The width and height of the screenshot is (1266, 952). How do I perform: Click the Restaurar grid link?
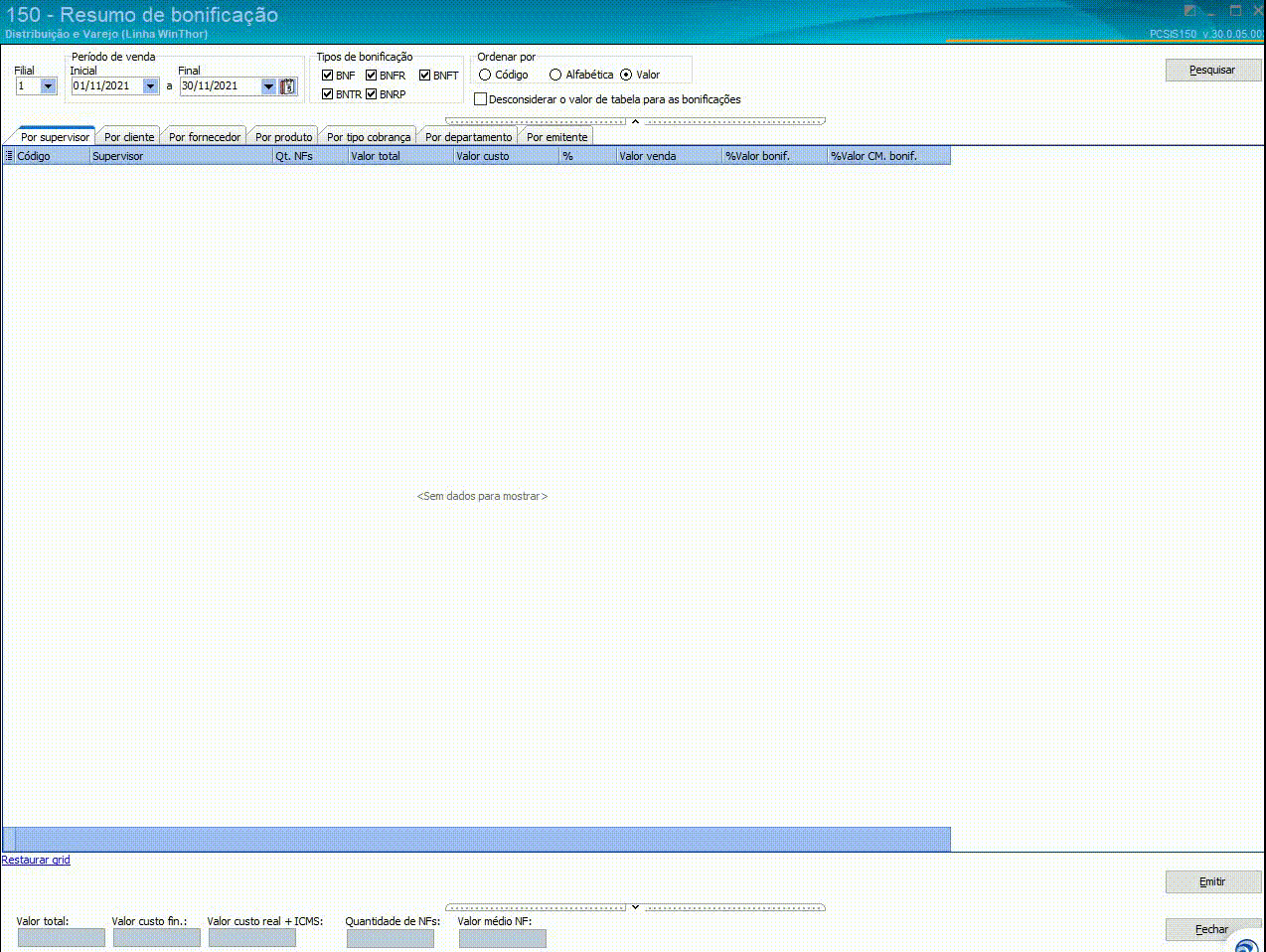click(36, 860)
